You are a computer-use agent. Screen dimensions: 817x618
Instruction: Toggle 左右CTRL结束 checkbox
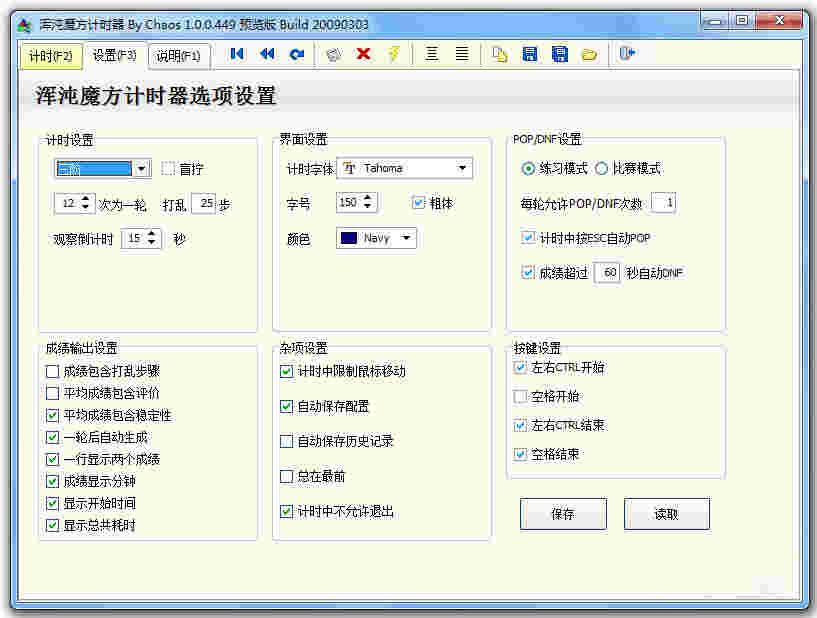click(520, 425)
